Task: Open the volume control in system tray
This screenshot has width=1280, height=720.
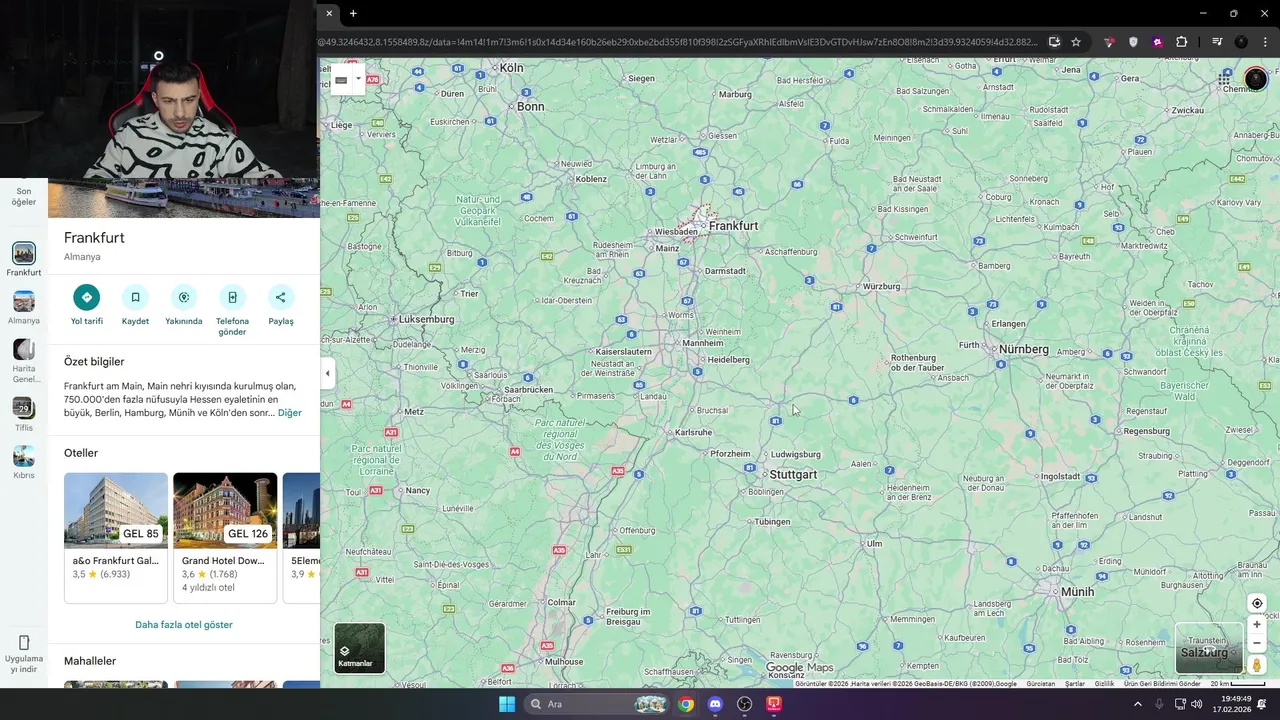Action: [x=1197, y=704]
